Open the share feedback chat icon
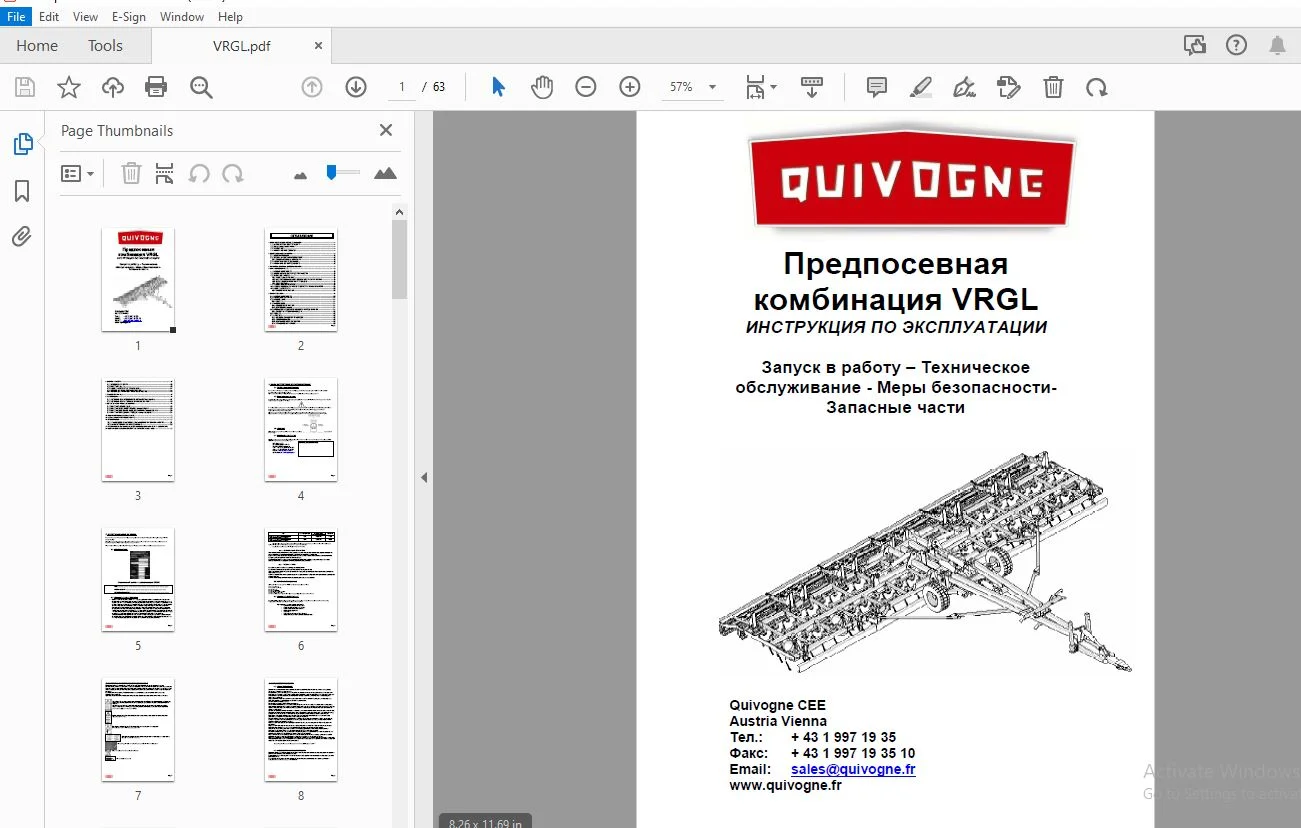Viewport: 1301px width, 828px height. [x=1194, y=45]
